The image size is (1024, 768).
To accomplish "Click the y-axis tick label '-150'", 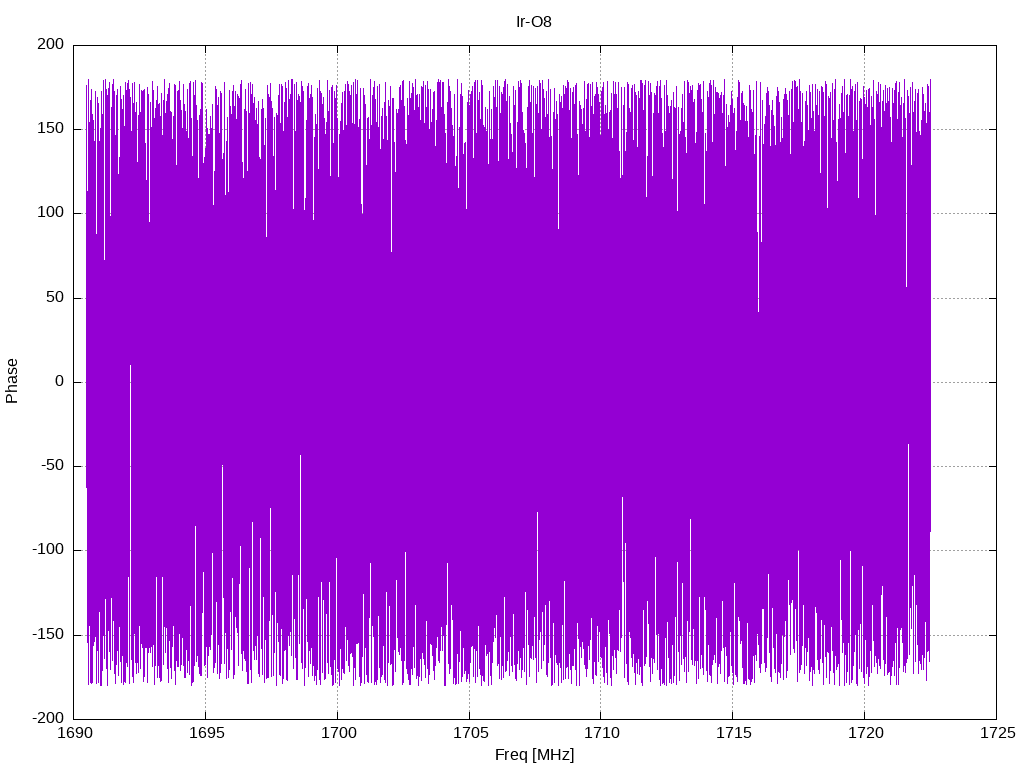I will coord(48,634).
